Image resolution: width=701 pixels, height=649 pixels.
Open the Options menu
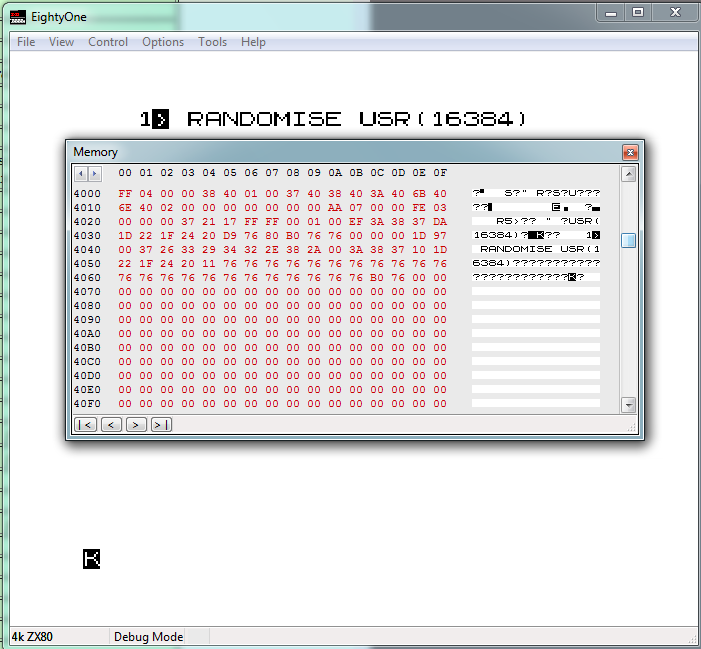tap(163, 42)
